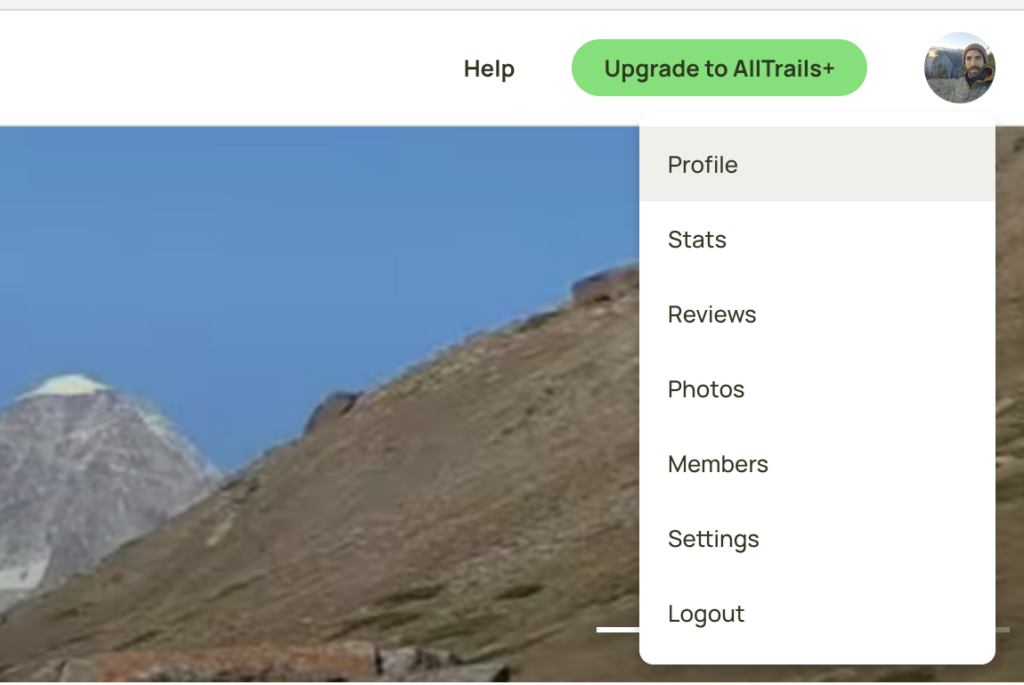Click the highlighted Profile row
This screenshot has width=1024, height=685.
pyautogui.click(x=816, y=165)
